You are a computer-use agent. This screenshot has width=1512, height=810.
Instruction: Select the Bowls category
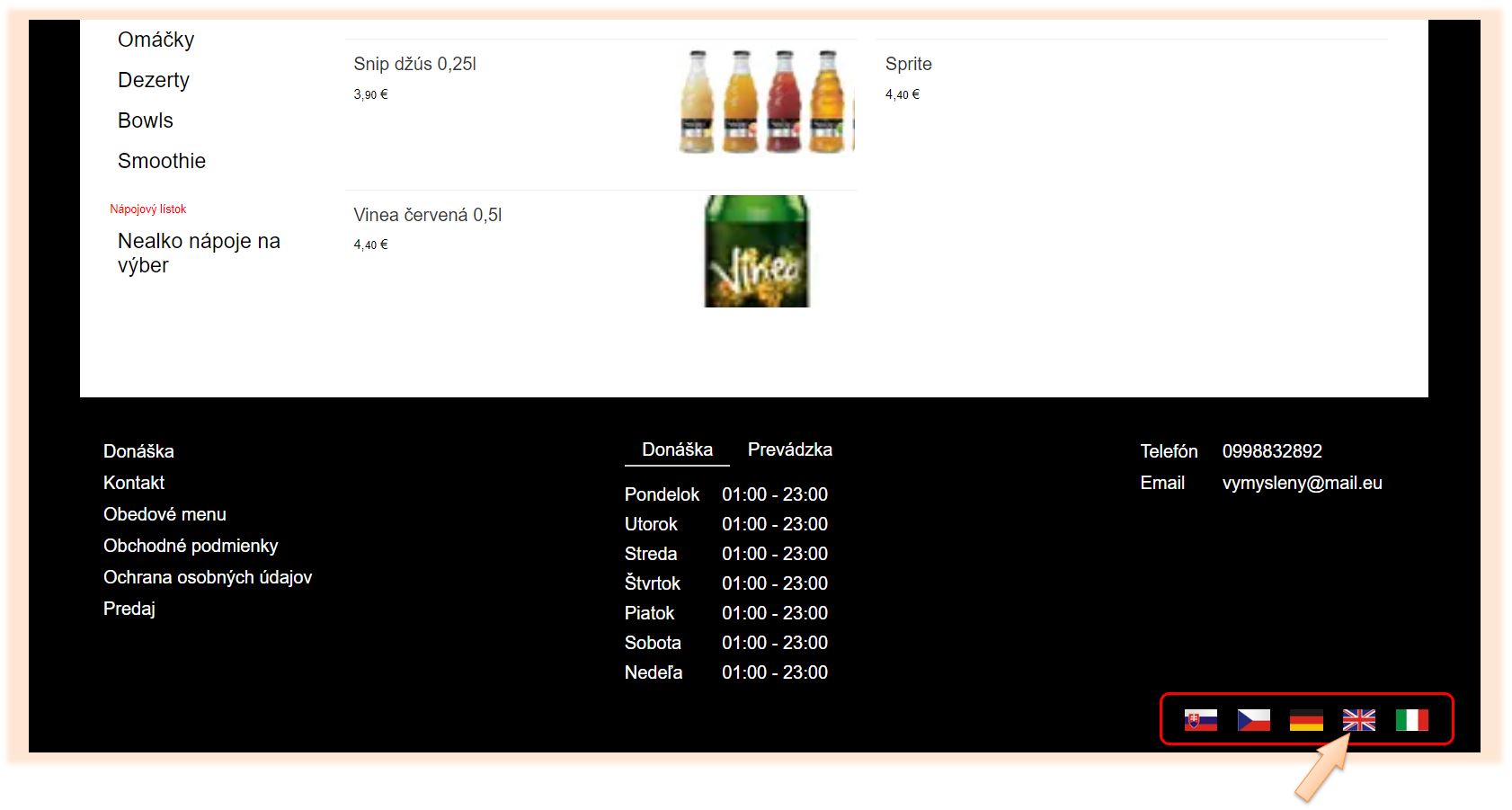pos(146,120)
